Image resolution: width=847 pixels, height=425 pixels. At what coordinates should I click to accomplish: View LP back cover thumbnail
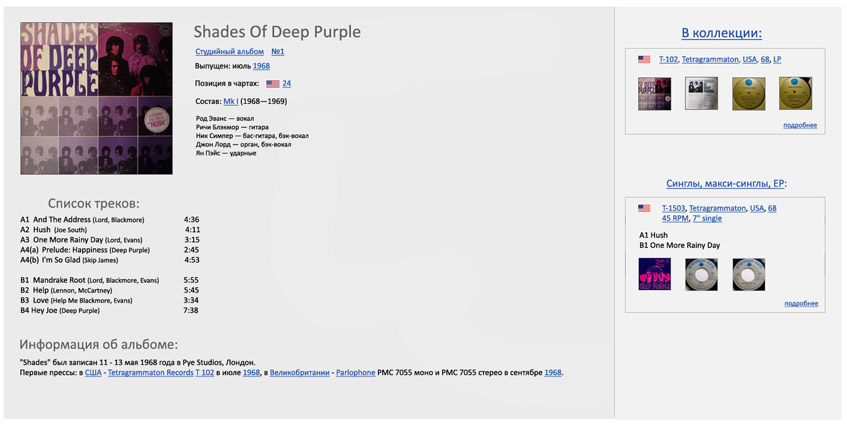click(x=702, y=93)
